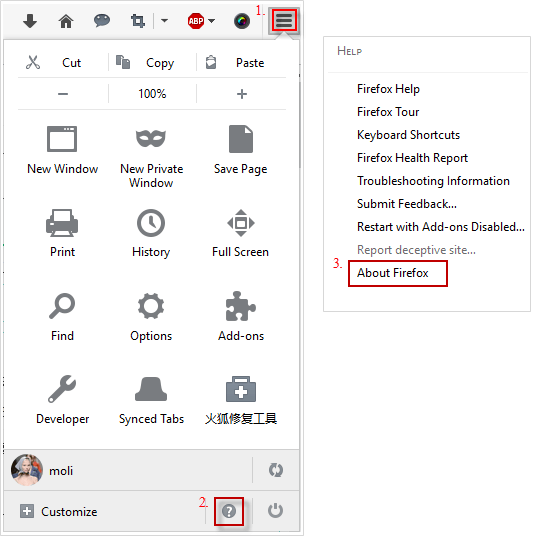Viewport: 542px width, 536px height.
Task: Open the Find tool
Action: pyautogui.click(x=62, y=317)
